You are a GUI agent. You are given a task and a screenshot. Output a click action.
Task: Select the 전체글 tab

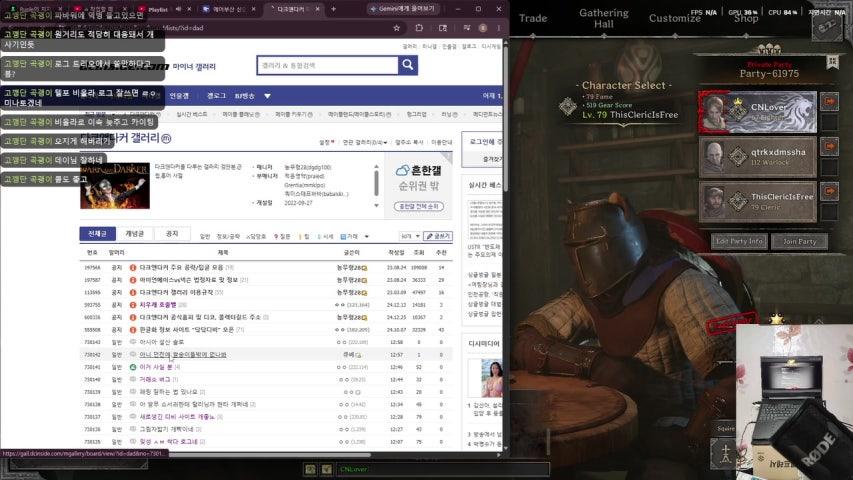click(x=97, y=233)
